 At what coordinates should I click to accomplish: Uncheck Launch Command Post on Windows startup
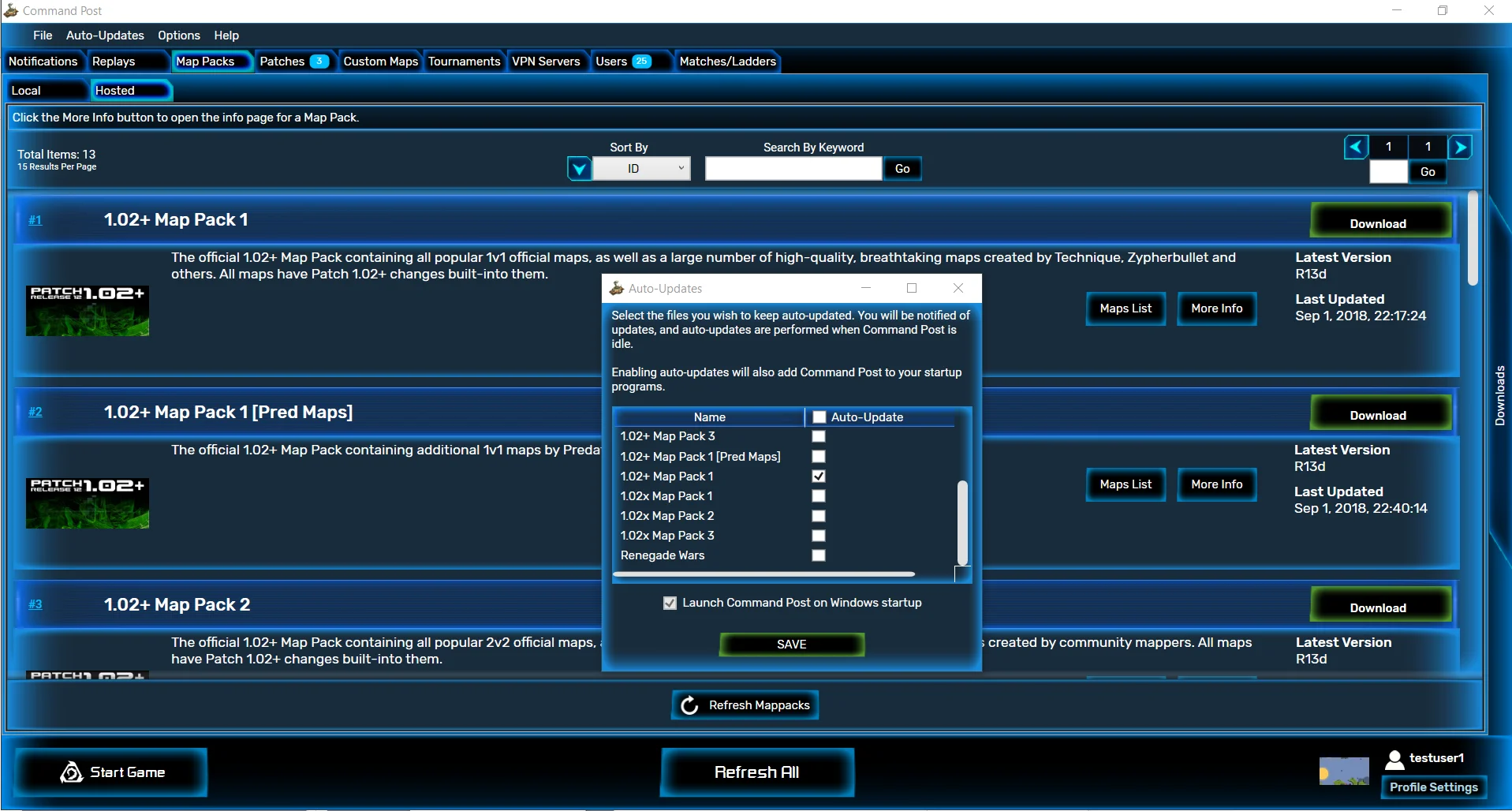(670, 603)
